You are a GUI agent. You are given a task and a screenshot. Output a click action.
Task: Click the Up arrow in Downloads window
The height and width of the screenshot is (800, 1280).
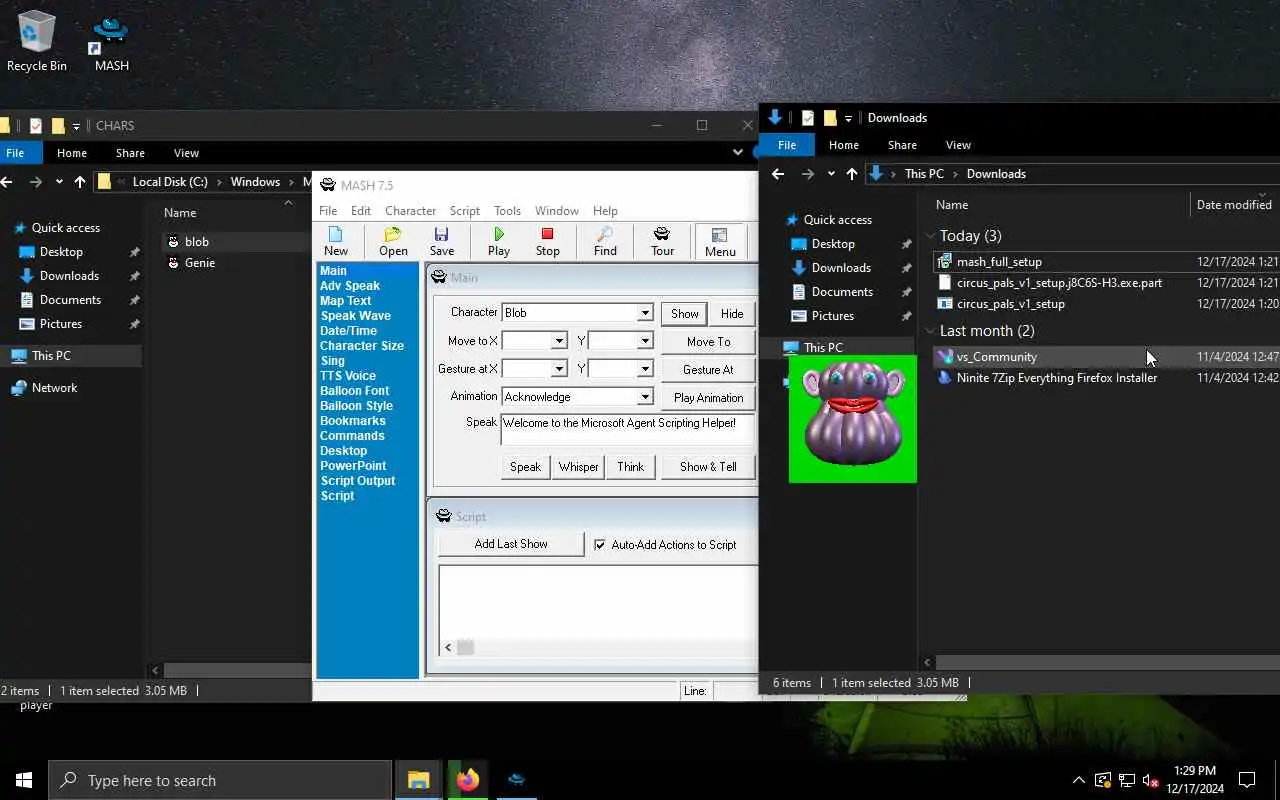pyautogui.click(x=851, y=174)
